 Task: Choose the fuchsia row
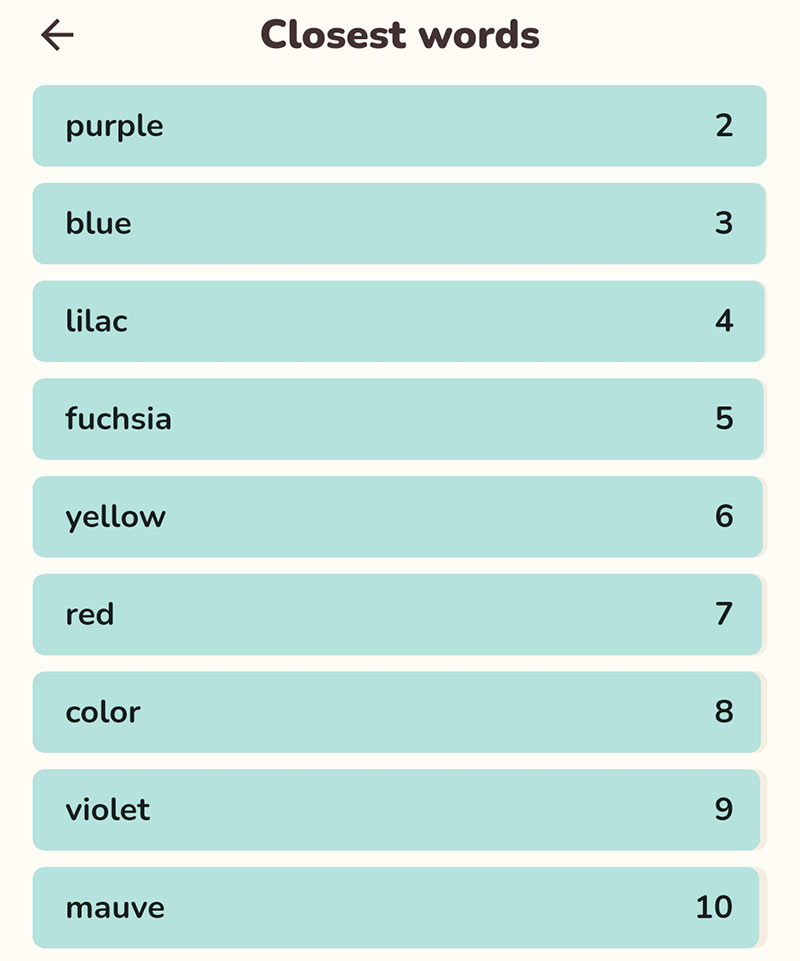point(398,419)
